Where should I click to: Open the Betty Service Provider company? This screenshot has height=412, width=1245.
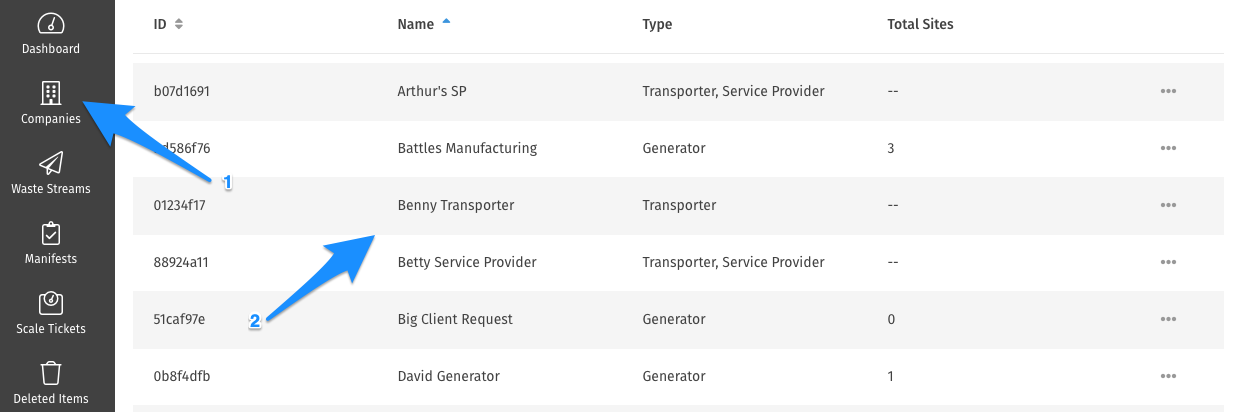pos(467,262)
